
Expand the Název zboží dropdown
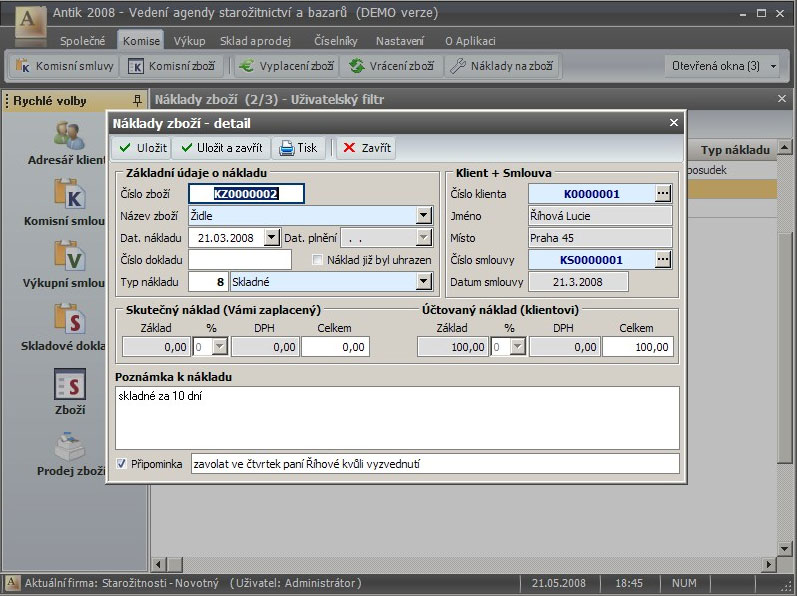coord(423,215)
